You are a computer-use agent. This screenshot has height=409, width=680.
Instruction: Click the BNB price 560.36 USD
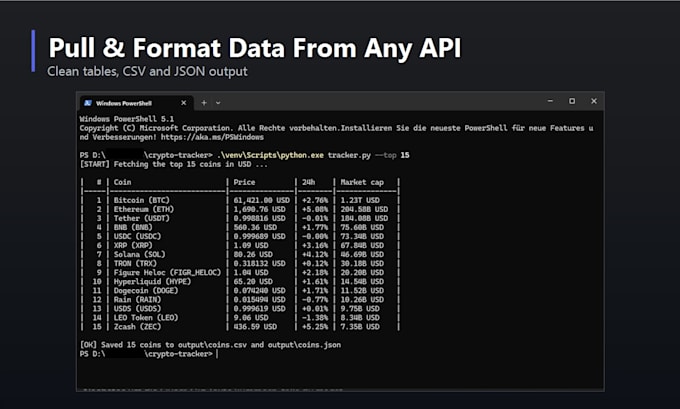(255, 227)
